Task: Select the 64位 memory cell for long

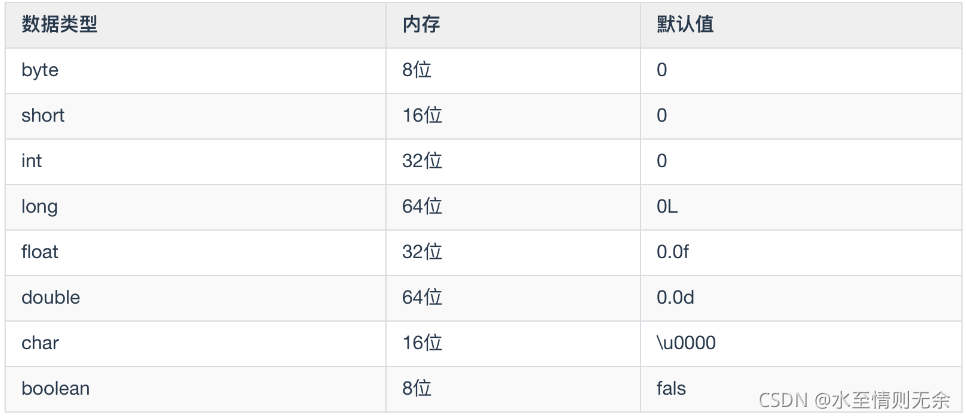Action: (x=421, y=207)
